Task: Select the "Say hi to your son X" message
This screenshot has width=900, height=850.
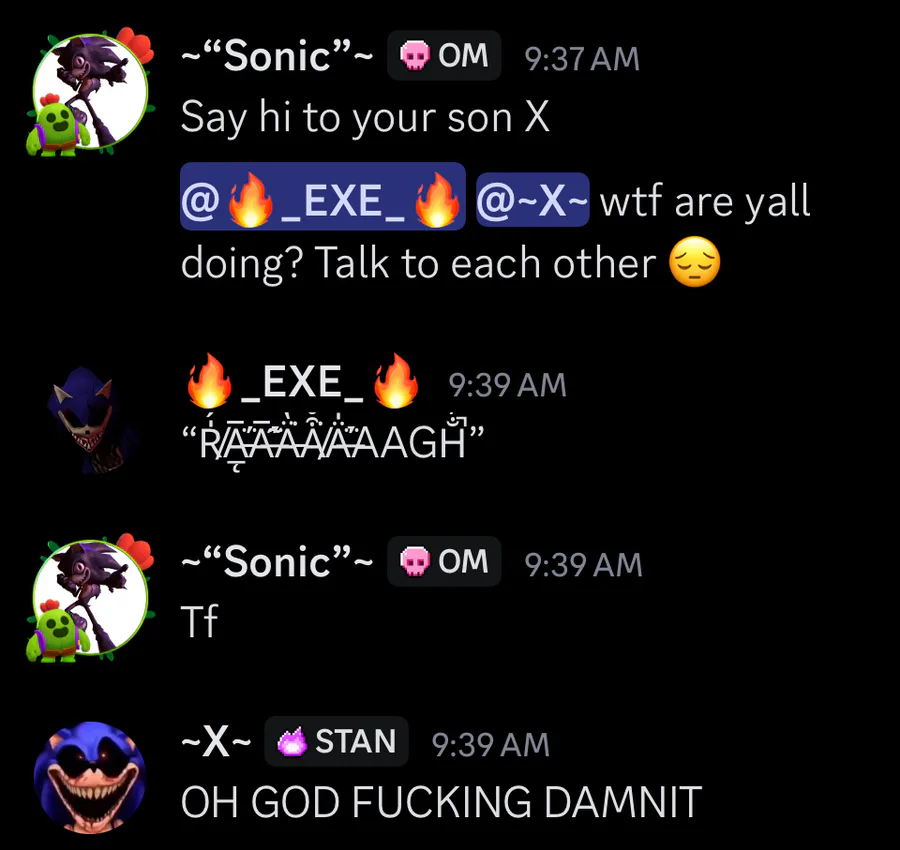Action: tap(366, 118)
